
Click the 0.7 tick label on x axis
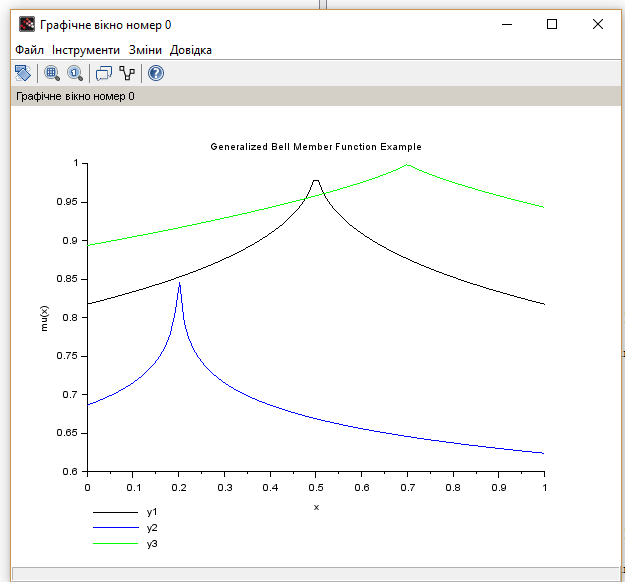coord(407,488)
